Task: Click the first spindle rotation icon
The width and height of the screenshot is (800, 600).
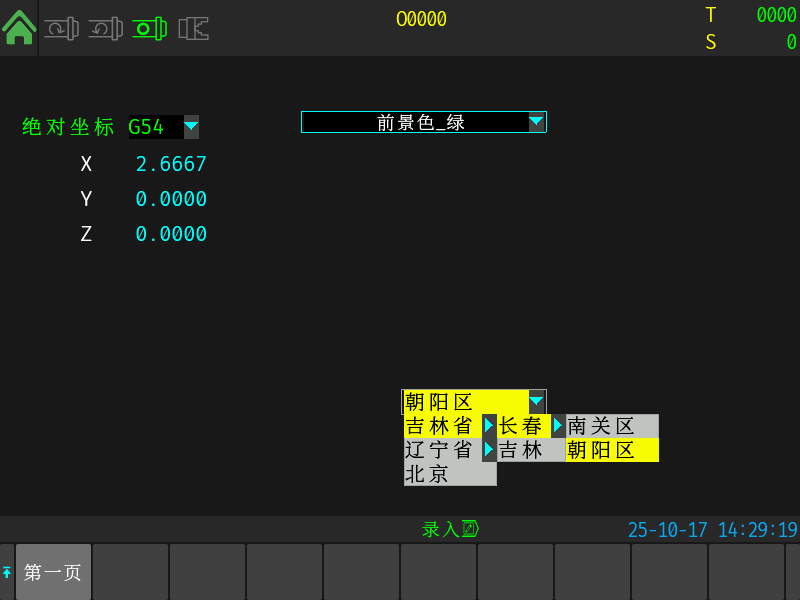Action: [61, 28]
